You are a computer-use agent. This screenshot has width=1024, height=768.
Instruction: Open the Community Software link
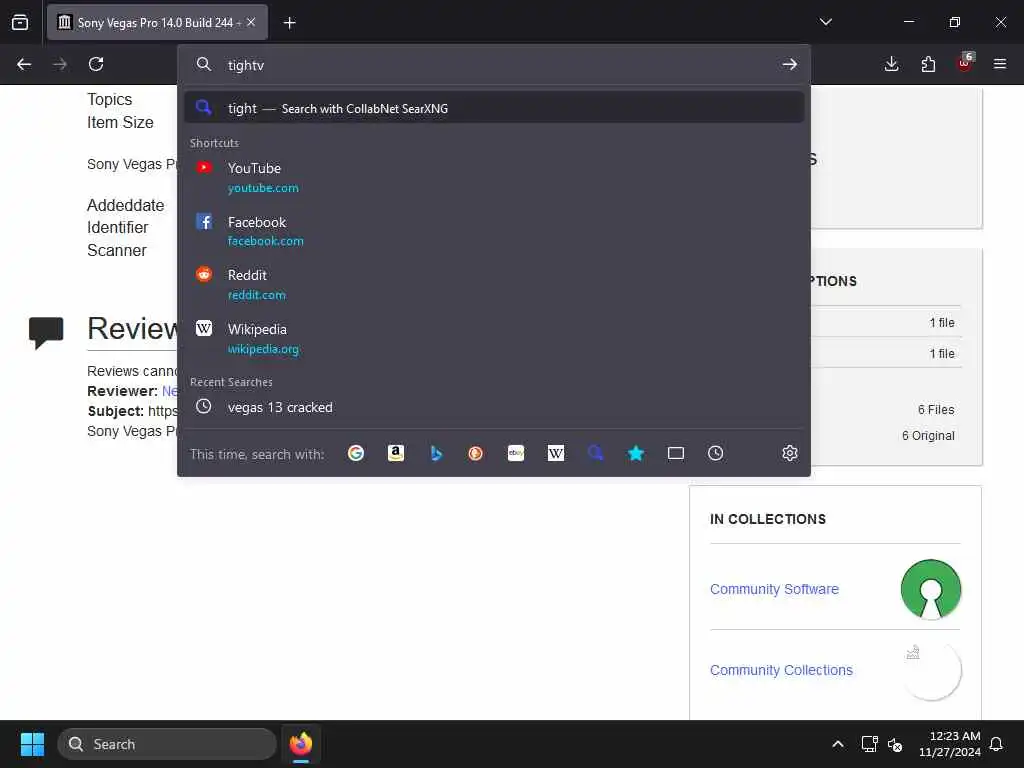click(x=774, y=589)
